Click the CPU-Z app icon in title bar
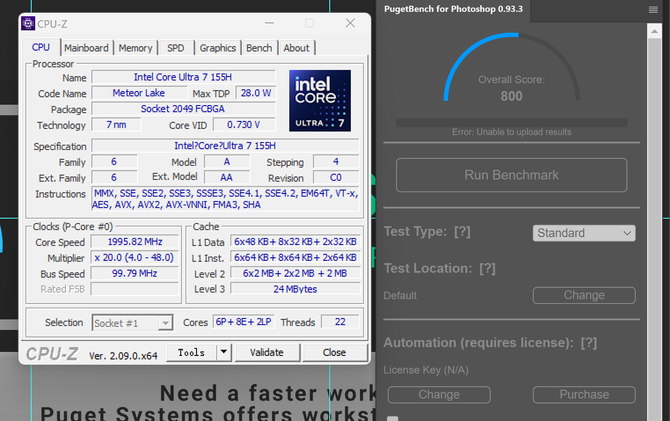This screenshot has height=421, width=670. [28, 24]
